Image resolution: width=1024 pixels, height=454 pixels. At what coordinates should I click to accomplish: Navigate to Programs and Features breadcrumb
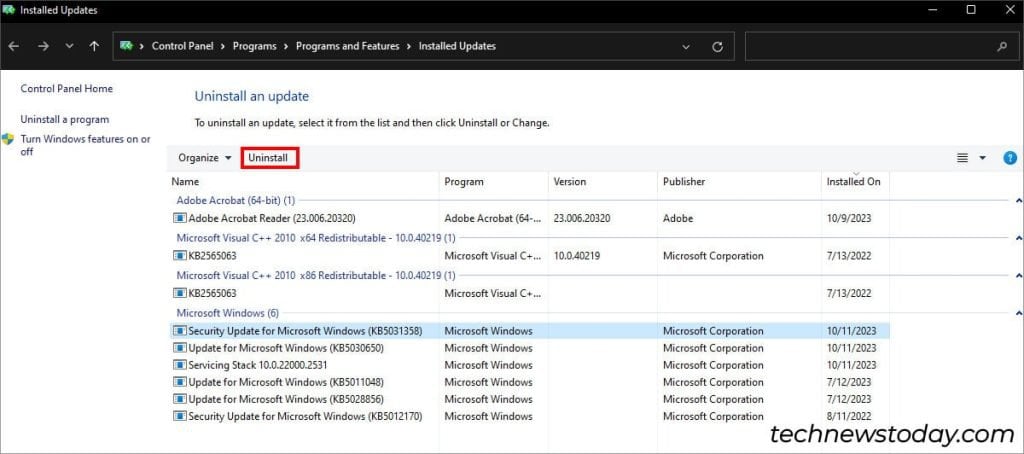[x=347, y=46]
